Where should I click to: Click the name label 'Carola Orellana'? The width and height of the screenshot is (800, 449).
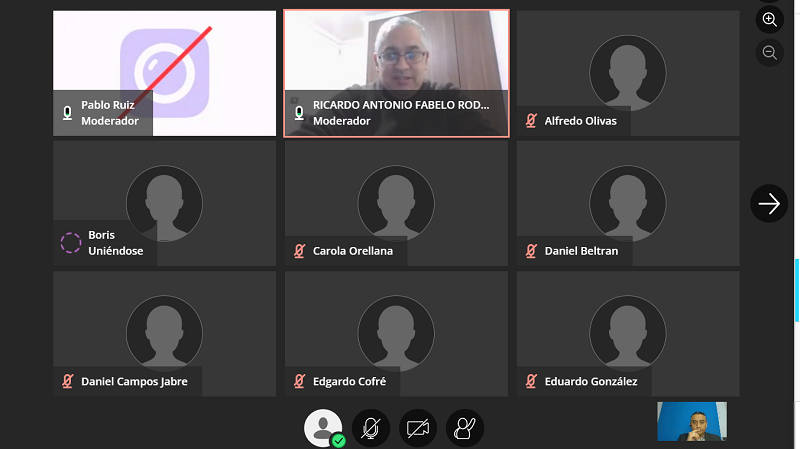click(x=353, y=251)
